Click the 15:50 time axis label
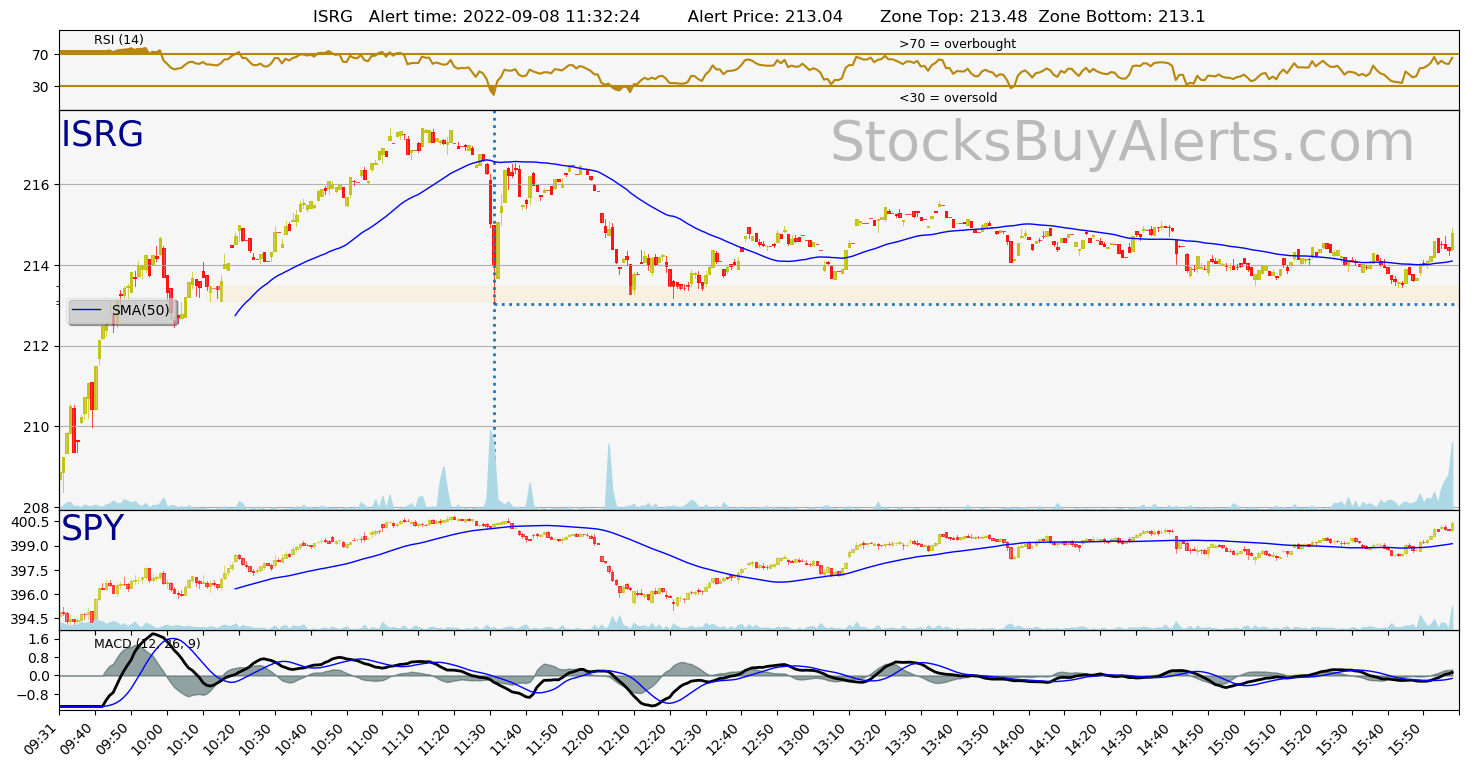The image size is (1474, 768). [x=1405, y=738]
